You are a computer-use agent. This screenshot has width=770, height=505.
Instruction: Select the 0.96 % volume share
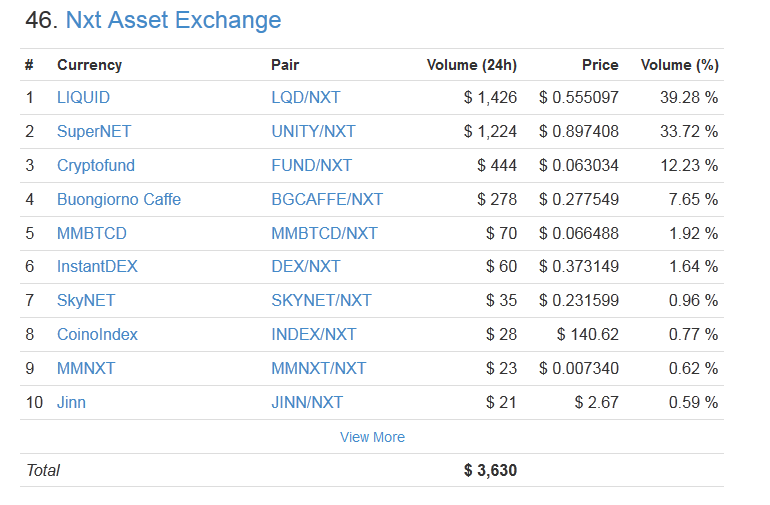point(693,300)
